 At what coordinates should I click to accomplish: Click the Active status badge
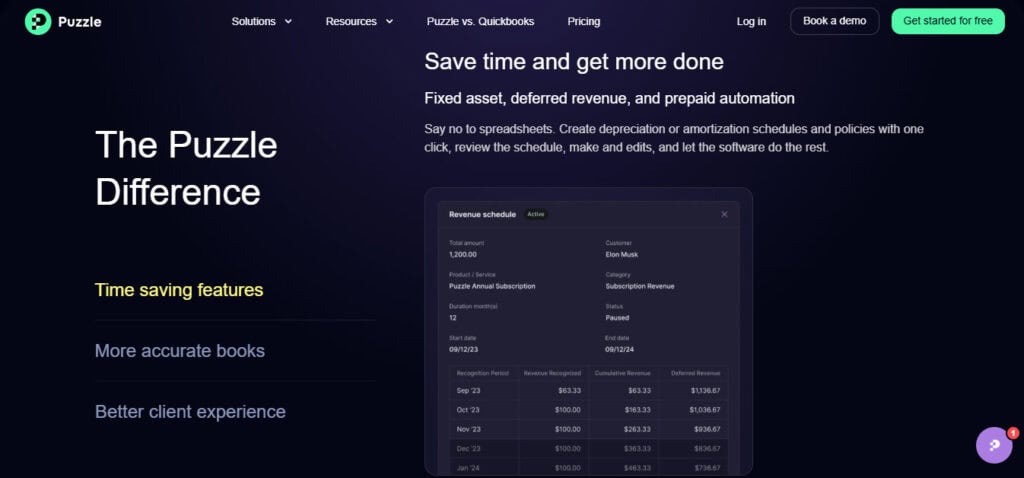536,214
